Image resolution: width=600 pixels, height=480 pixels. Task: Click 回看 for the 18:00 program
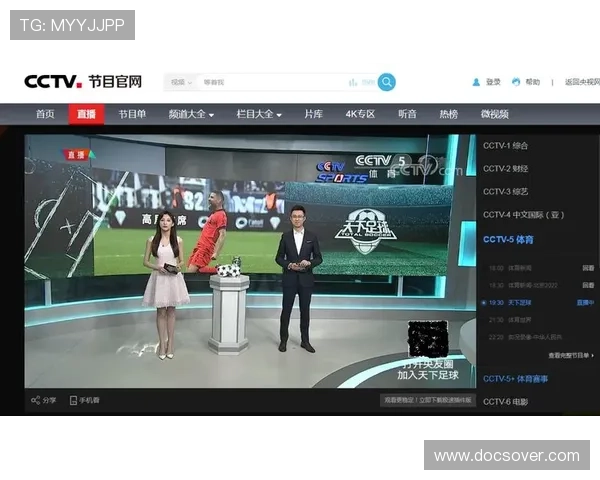[588, 268]
